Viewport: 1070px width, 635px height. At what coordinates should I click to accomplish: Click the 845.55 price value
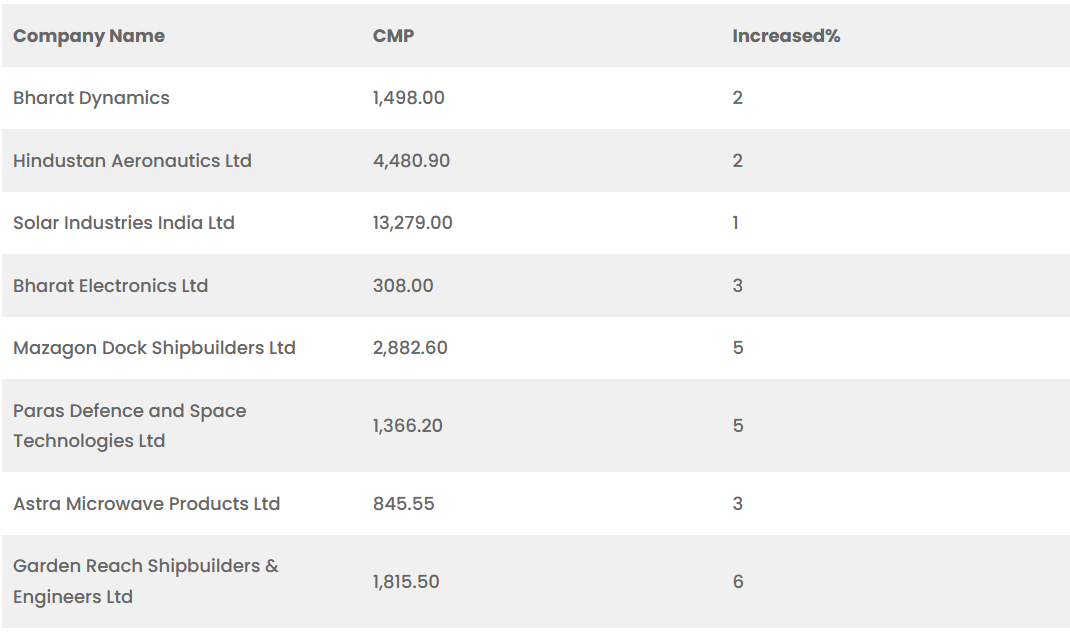click(403, 504)
